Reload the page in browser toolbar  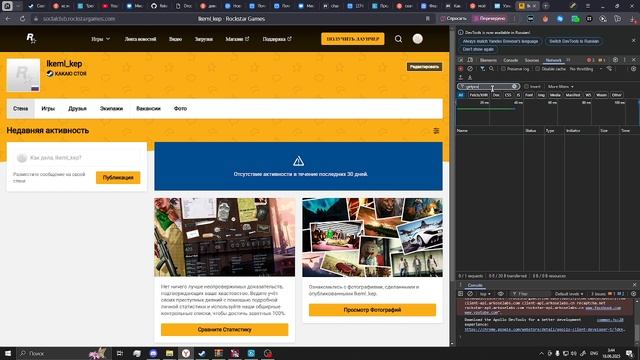22,19
